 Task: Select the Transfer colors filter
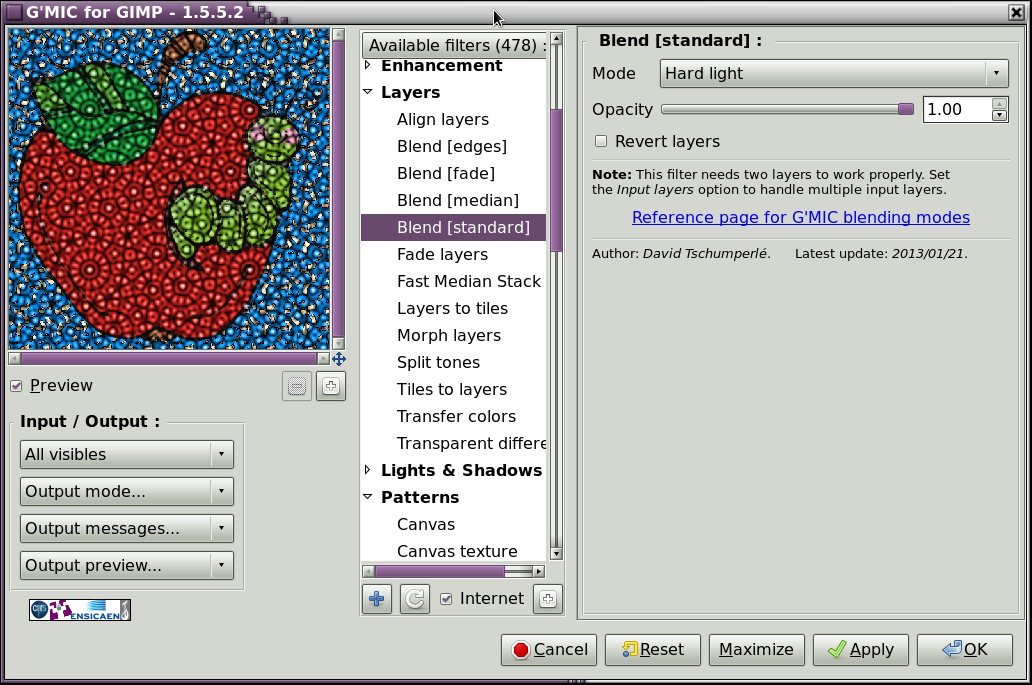pos(453,416)
